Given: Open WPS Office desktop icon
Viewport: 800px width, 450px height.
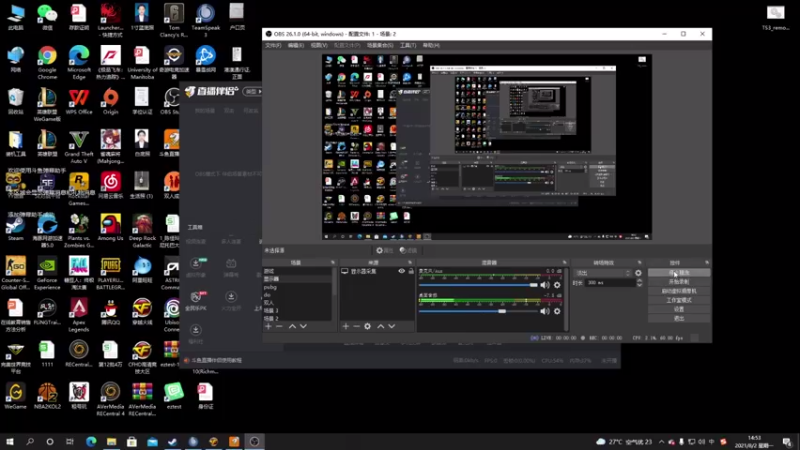Looking at the screenshot, I should 79,102.
